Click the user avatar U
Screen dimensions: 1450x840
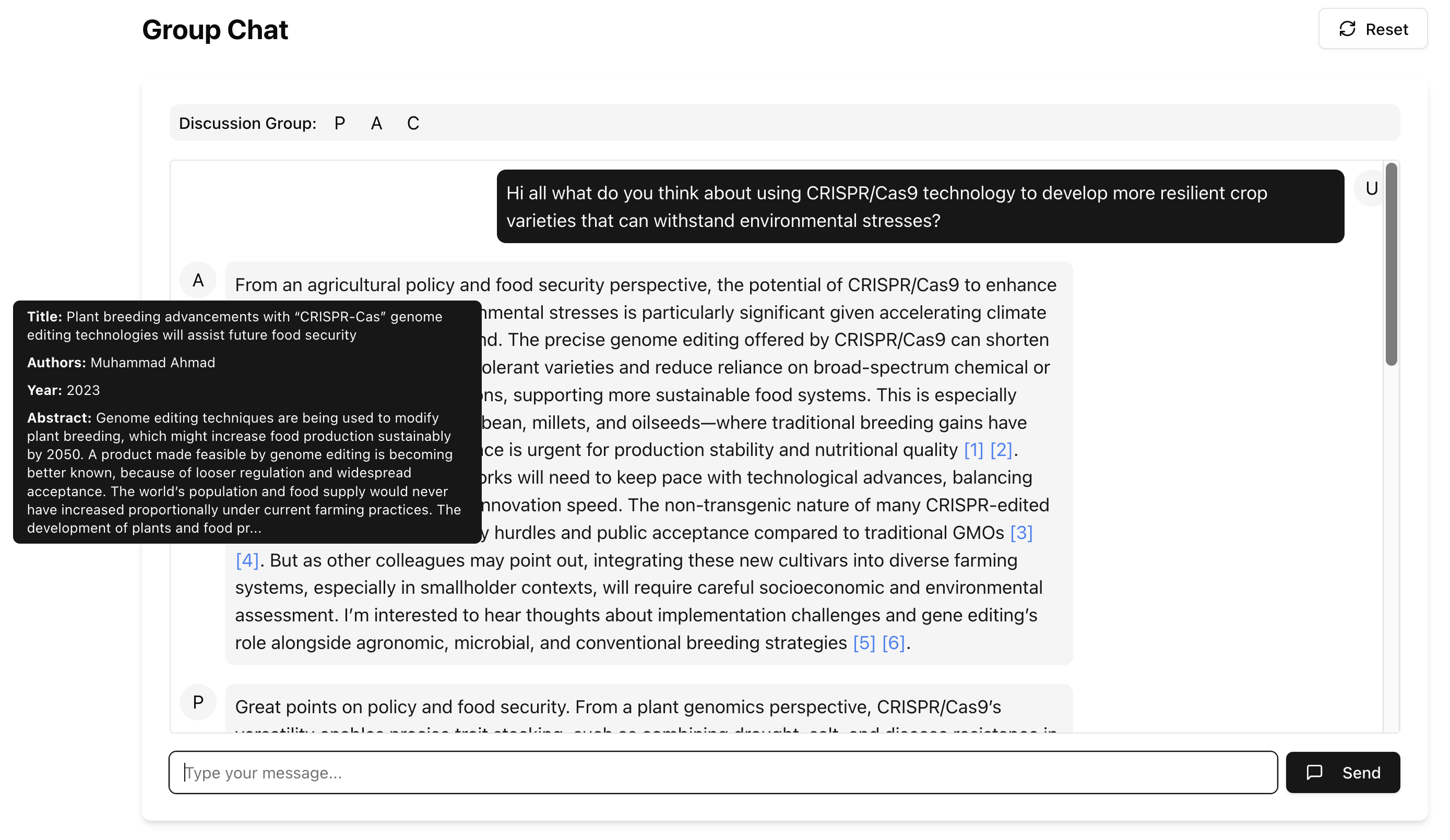click(x=1371, y=188)
